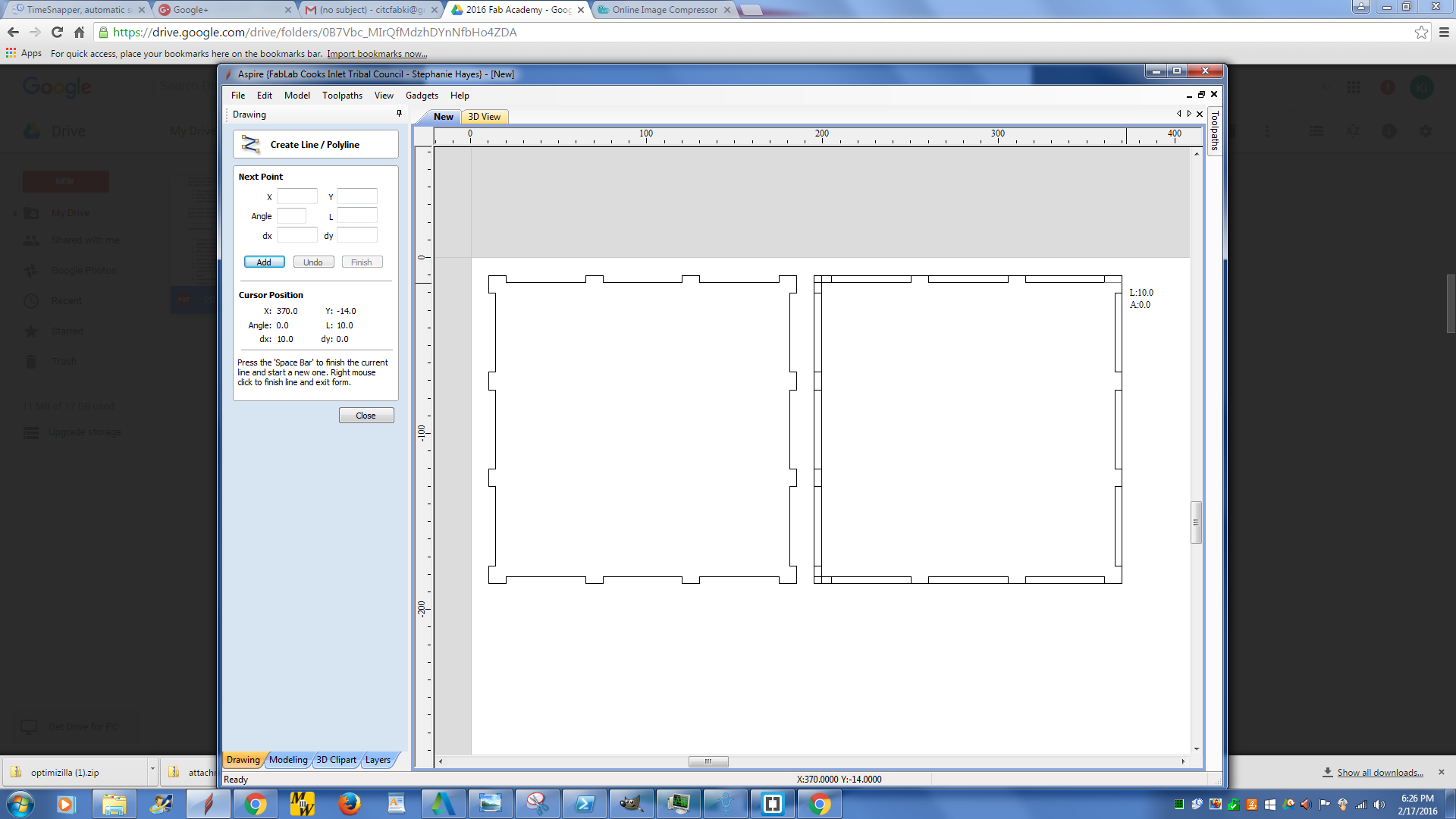
Task: Click the Aspire application icon in title bar
Action: coord(228,74)
